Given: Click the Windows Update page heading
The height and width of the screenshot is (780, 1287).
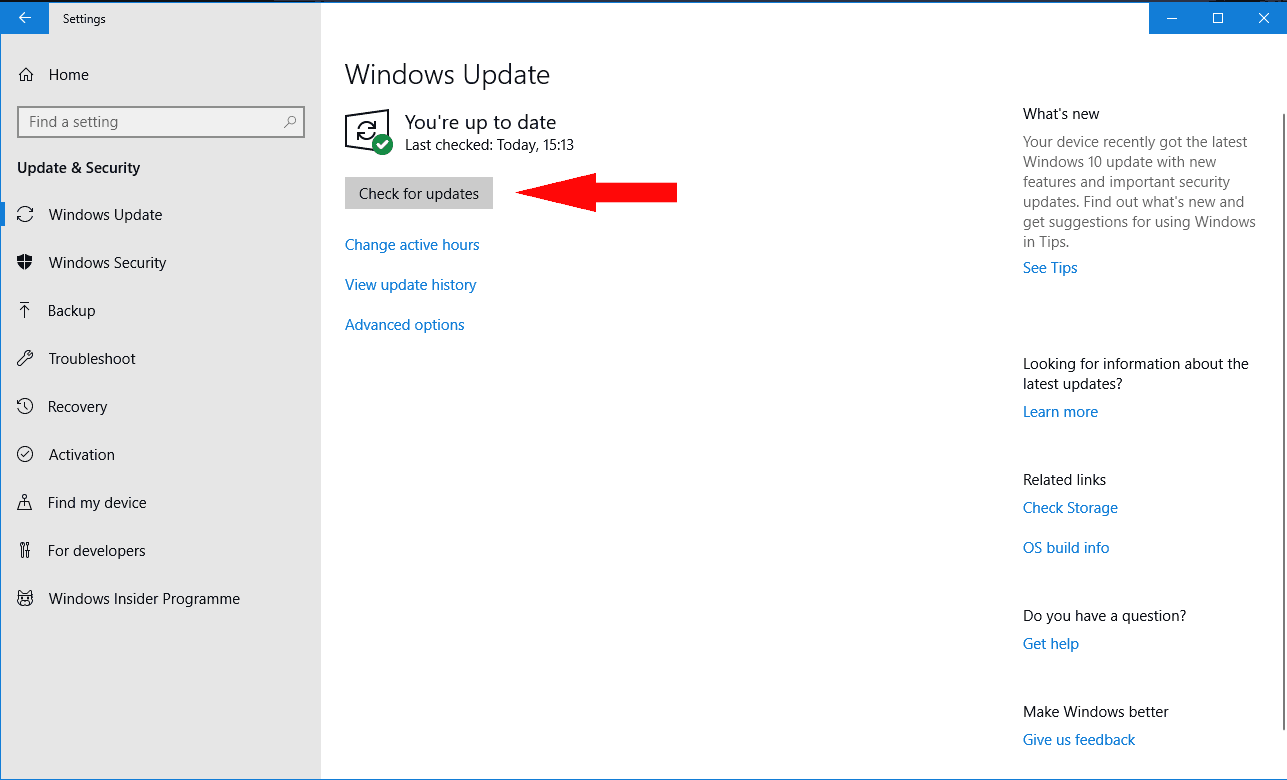Looking at the screenshot, I should [x=447, y=75].
